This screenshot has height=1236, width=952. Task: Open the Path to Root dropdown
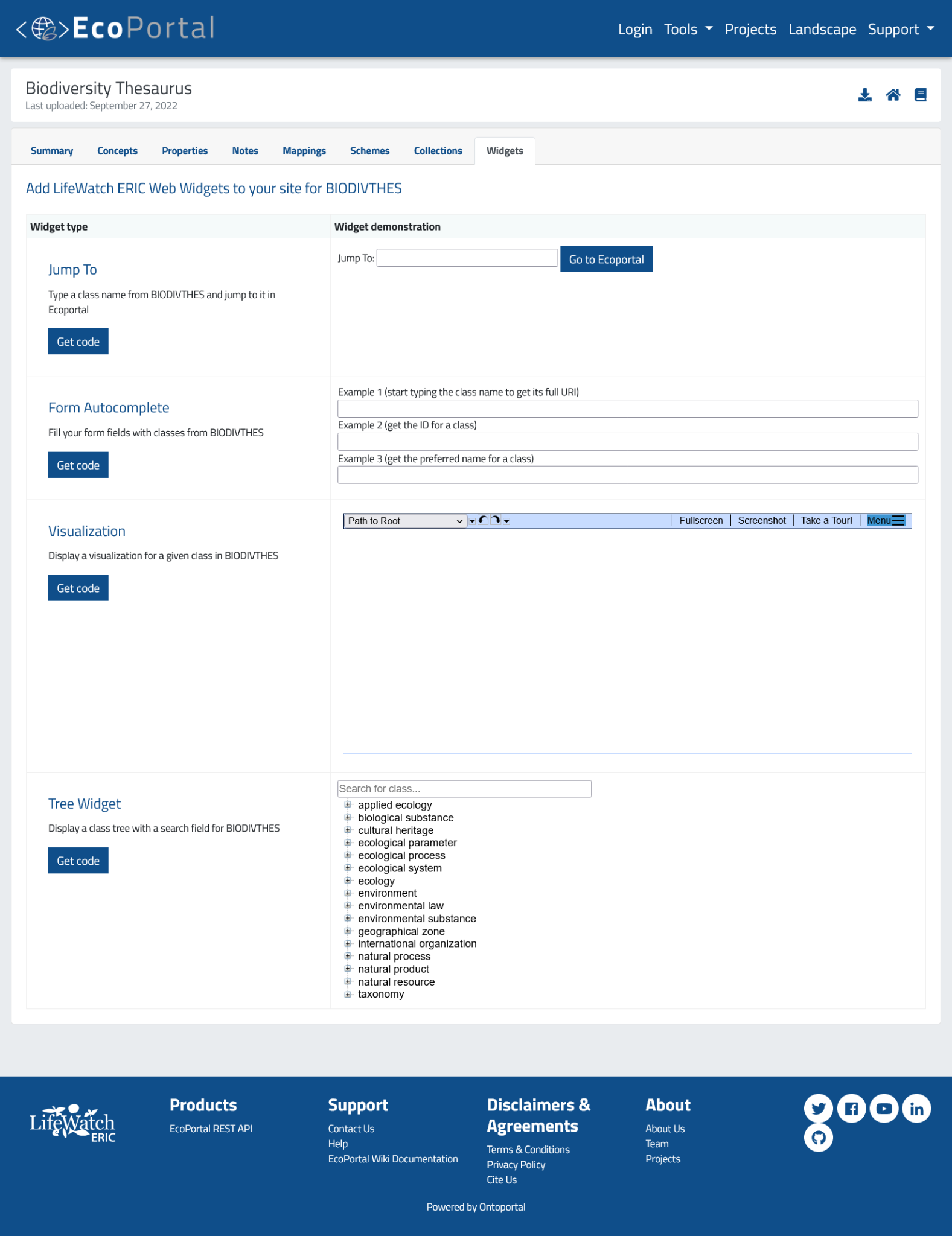(405, 521)
